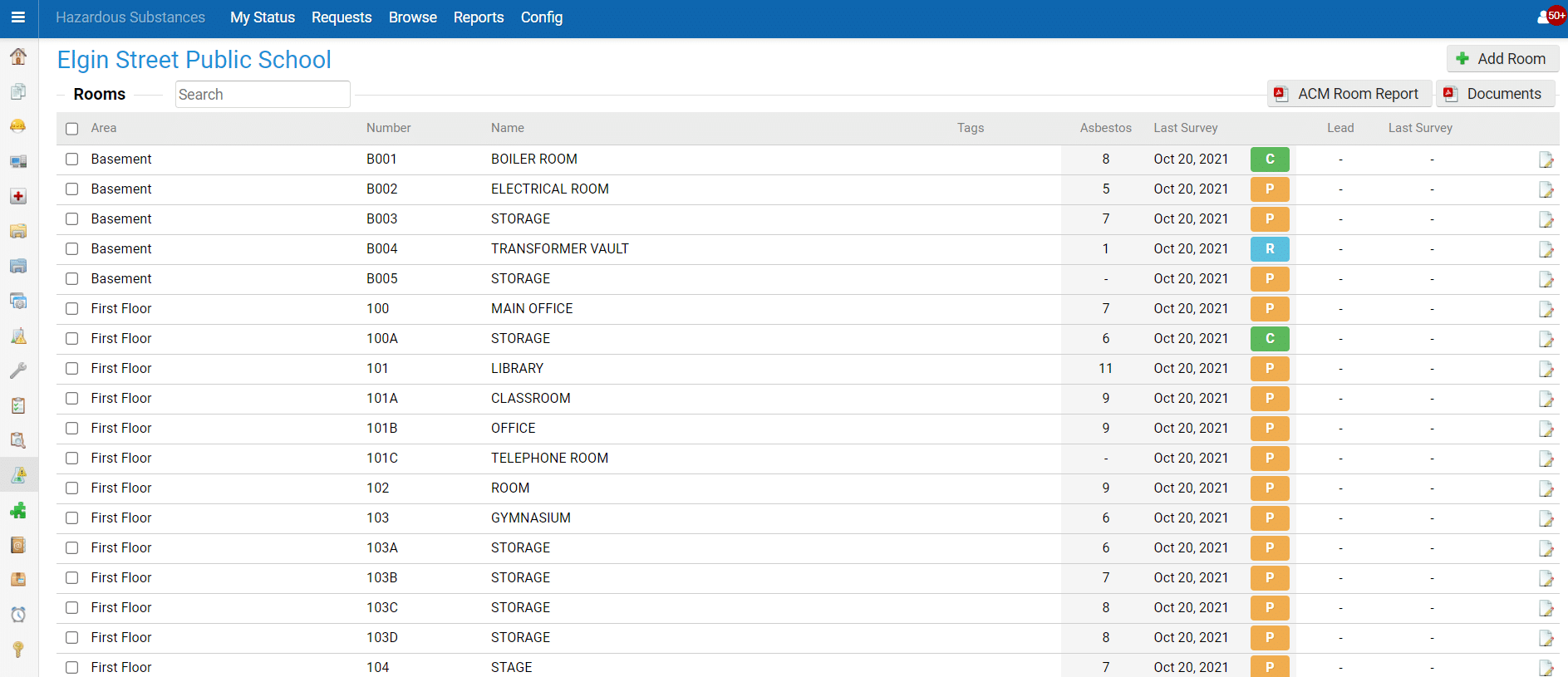The width and height of the screenshot is (1568, 677).
Task: Open the Reports menu
Action: (x=479, y=17)
